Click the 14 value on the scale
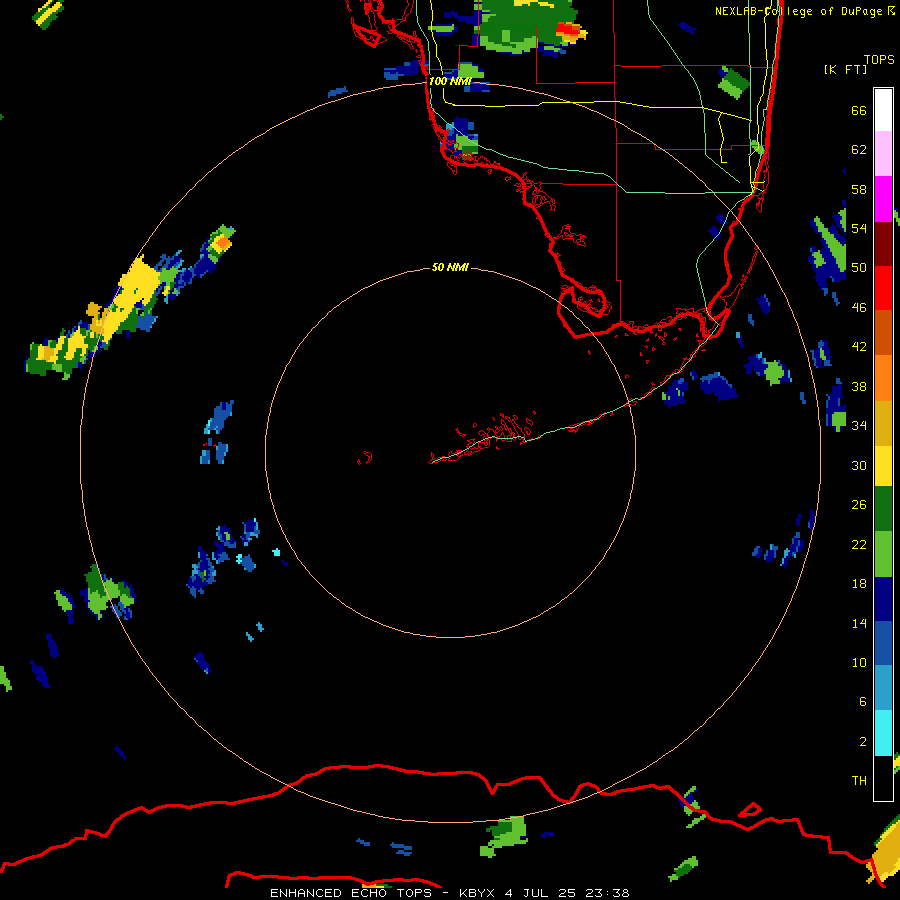900x900 pixels. click(859, 623)
